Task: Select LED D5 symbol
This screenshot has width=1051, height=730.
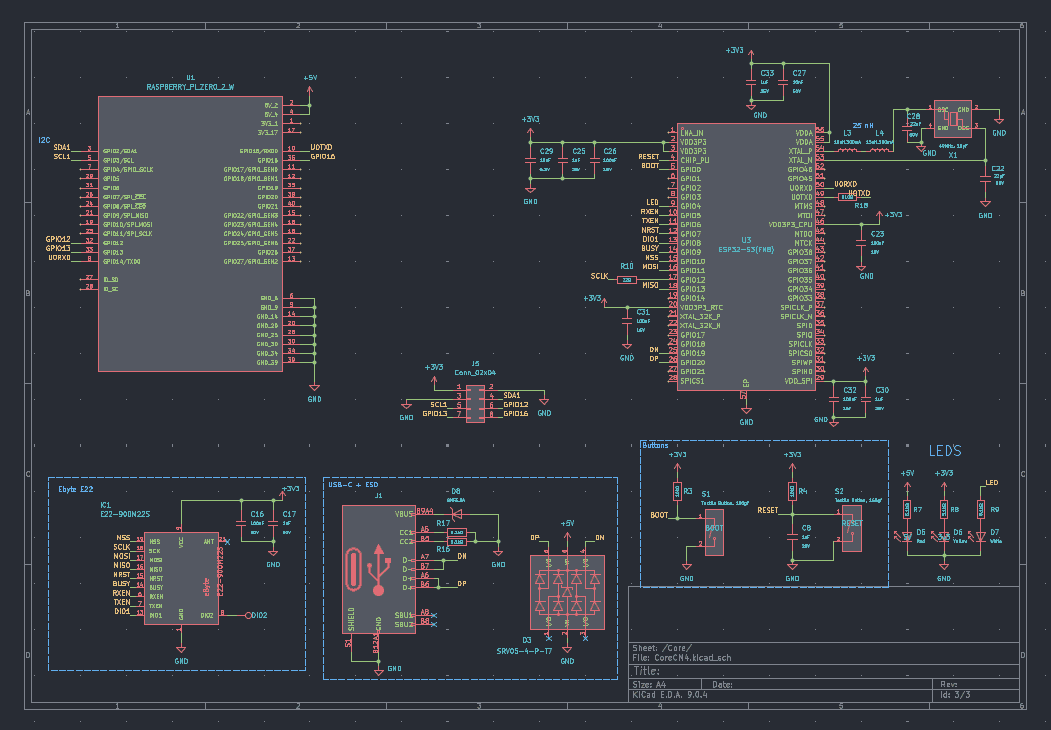Action: pyautogui.click(x=907, y=536)
